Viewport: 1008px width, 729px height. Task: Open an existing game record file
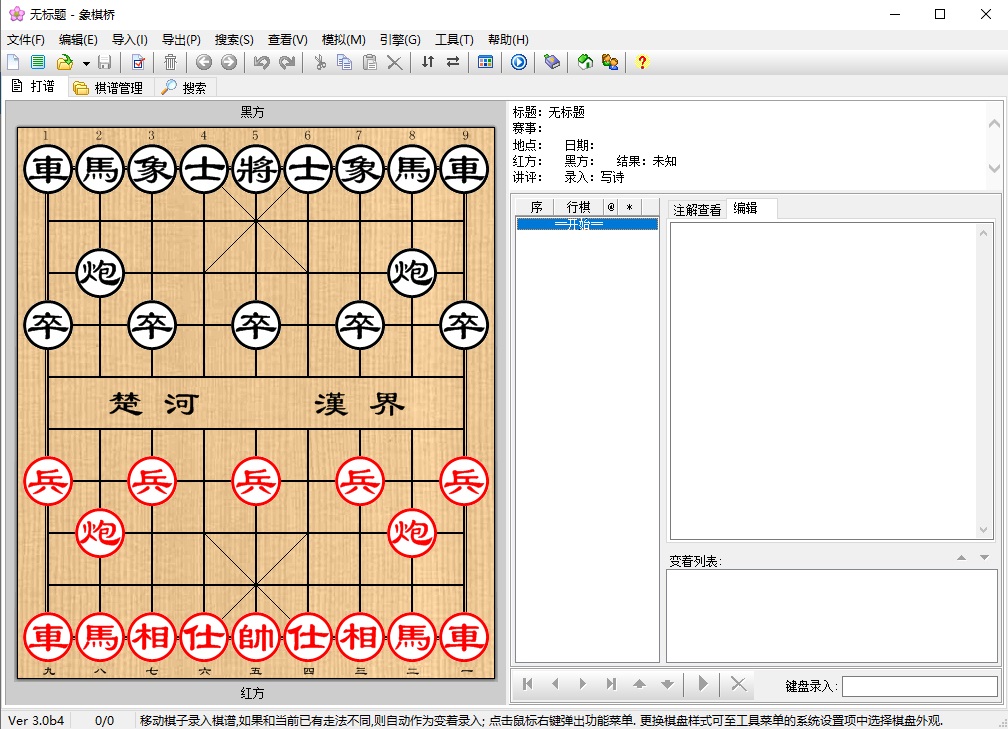pos(63,62)
